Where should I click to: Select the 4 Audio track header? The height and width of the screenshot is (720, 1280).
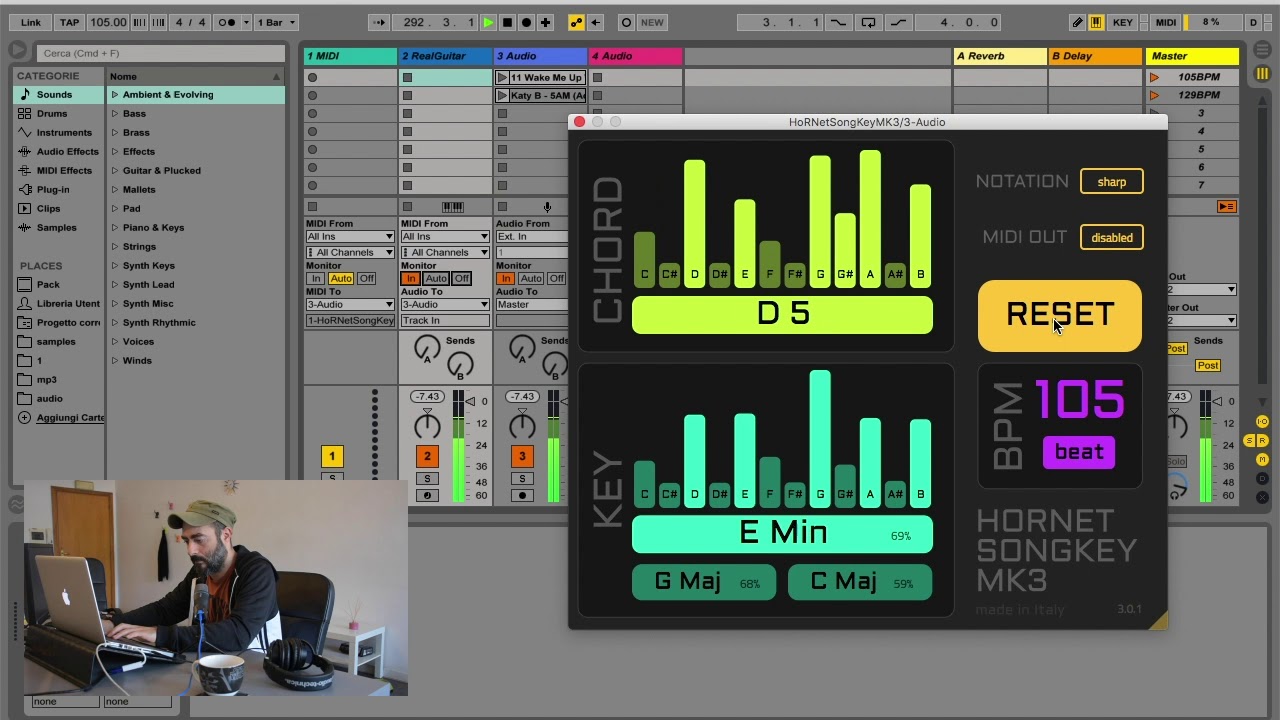point(635,56)
